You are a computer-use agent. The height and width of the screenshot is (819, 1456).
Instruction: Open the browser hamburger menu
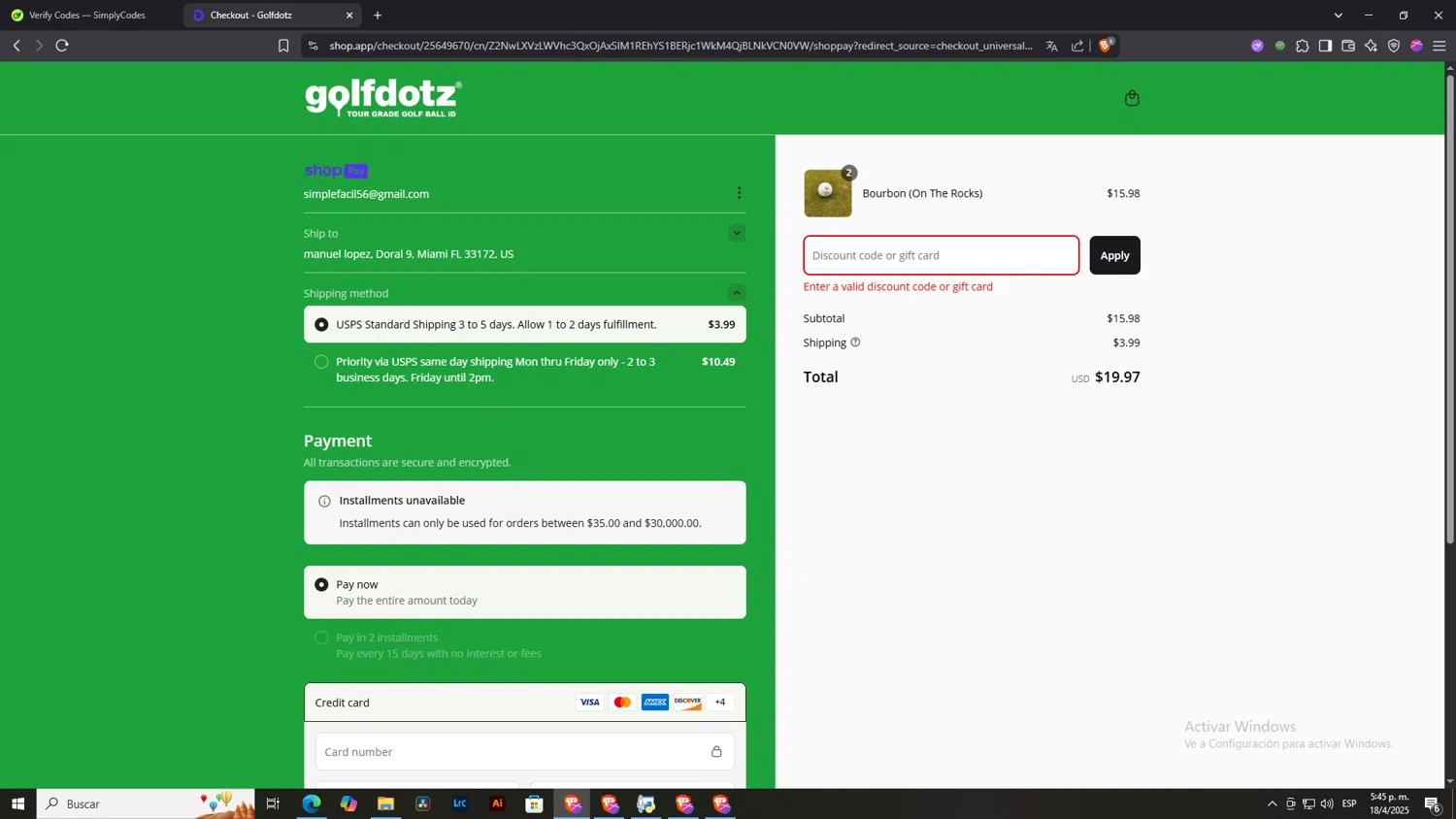[1439, 46]
